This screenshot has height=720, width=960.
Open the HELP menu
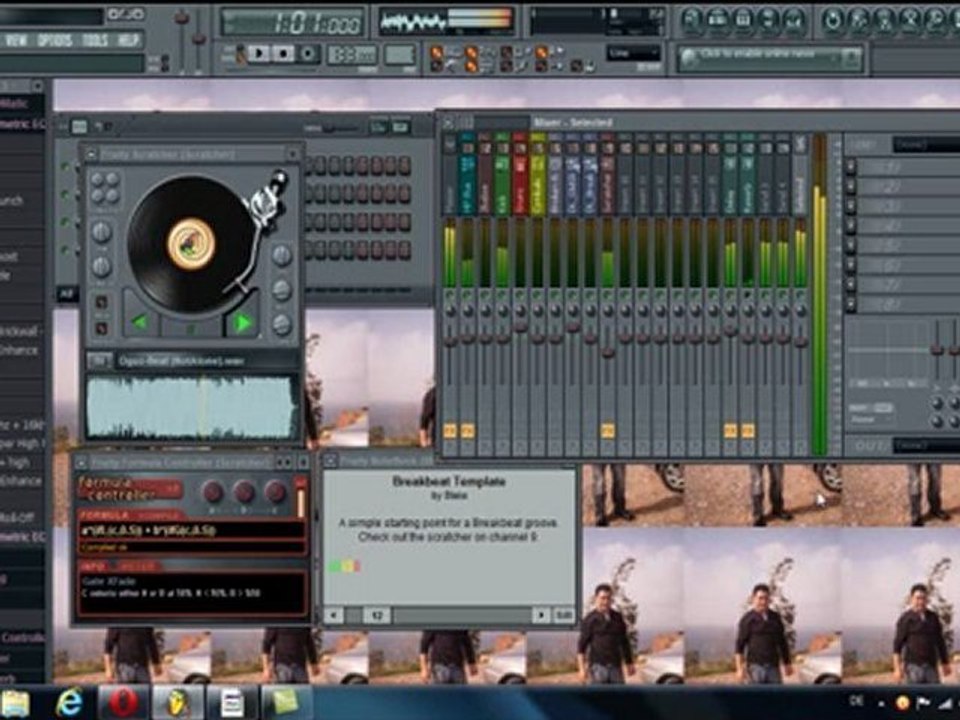click(x=128, y=40)
